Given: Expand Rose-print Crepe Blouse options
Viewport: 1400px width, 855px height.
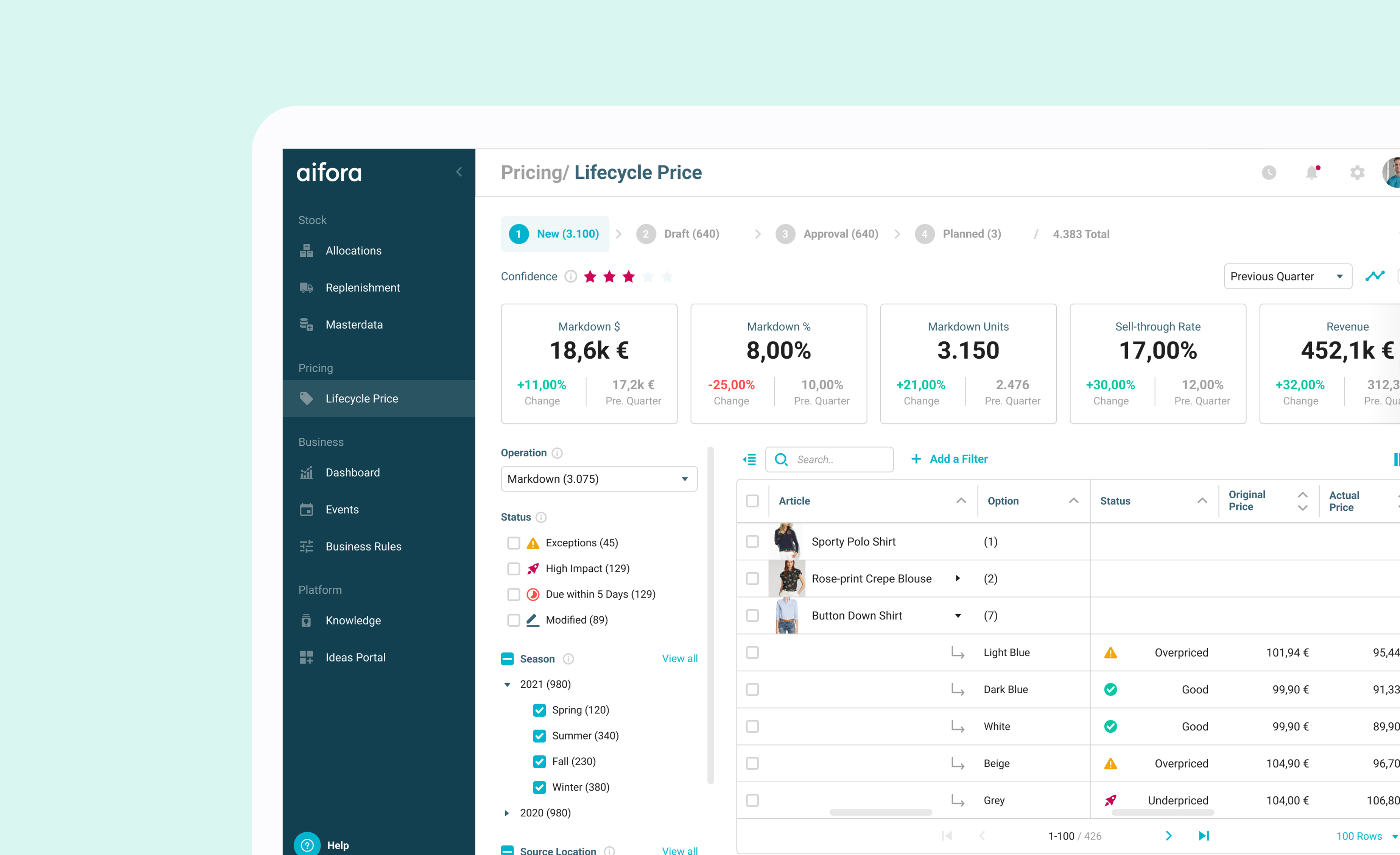Looking at the screenshot, I should [958, 579].
